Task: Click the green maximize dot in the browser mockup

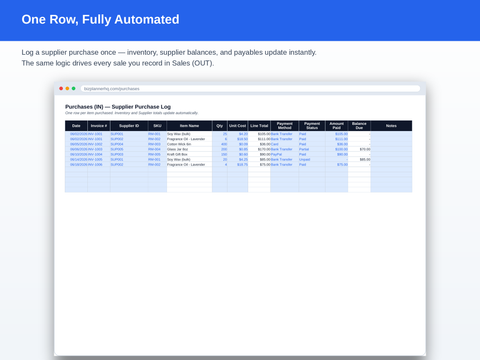Action: pyautogui.click(x=74, y=88)
